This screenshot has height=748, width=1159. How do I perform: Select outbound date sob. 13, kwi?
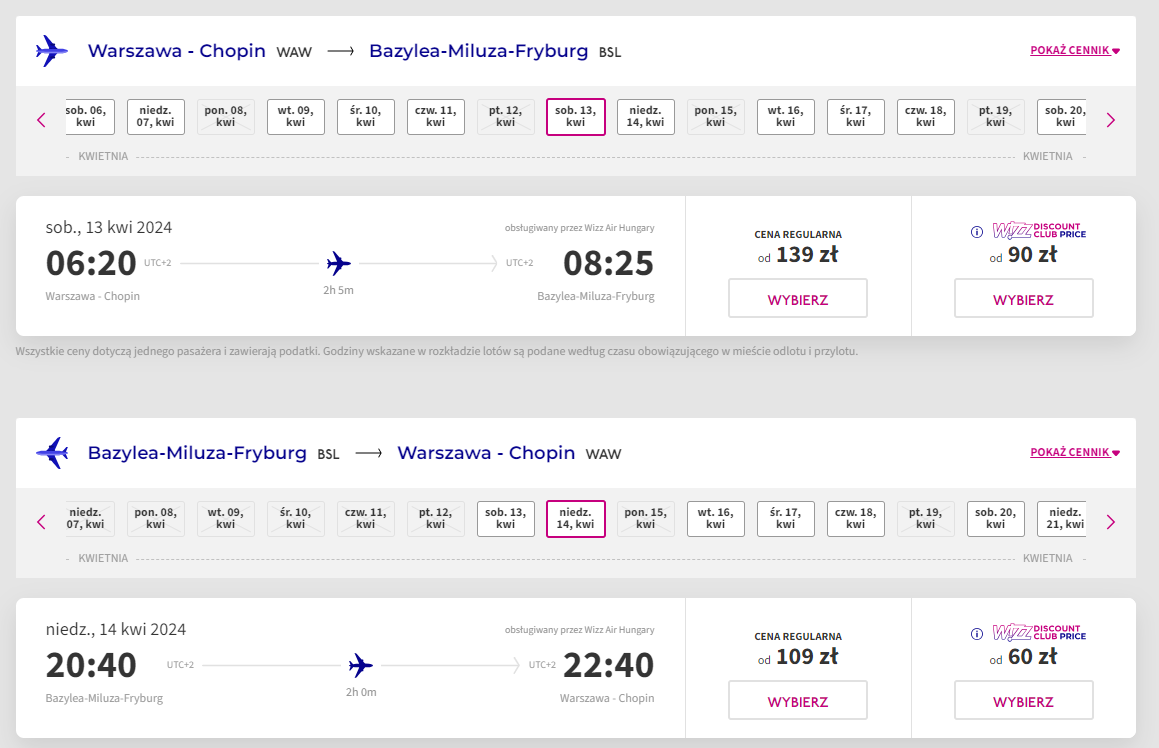576,117
